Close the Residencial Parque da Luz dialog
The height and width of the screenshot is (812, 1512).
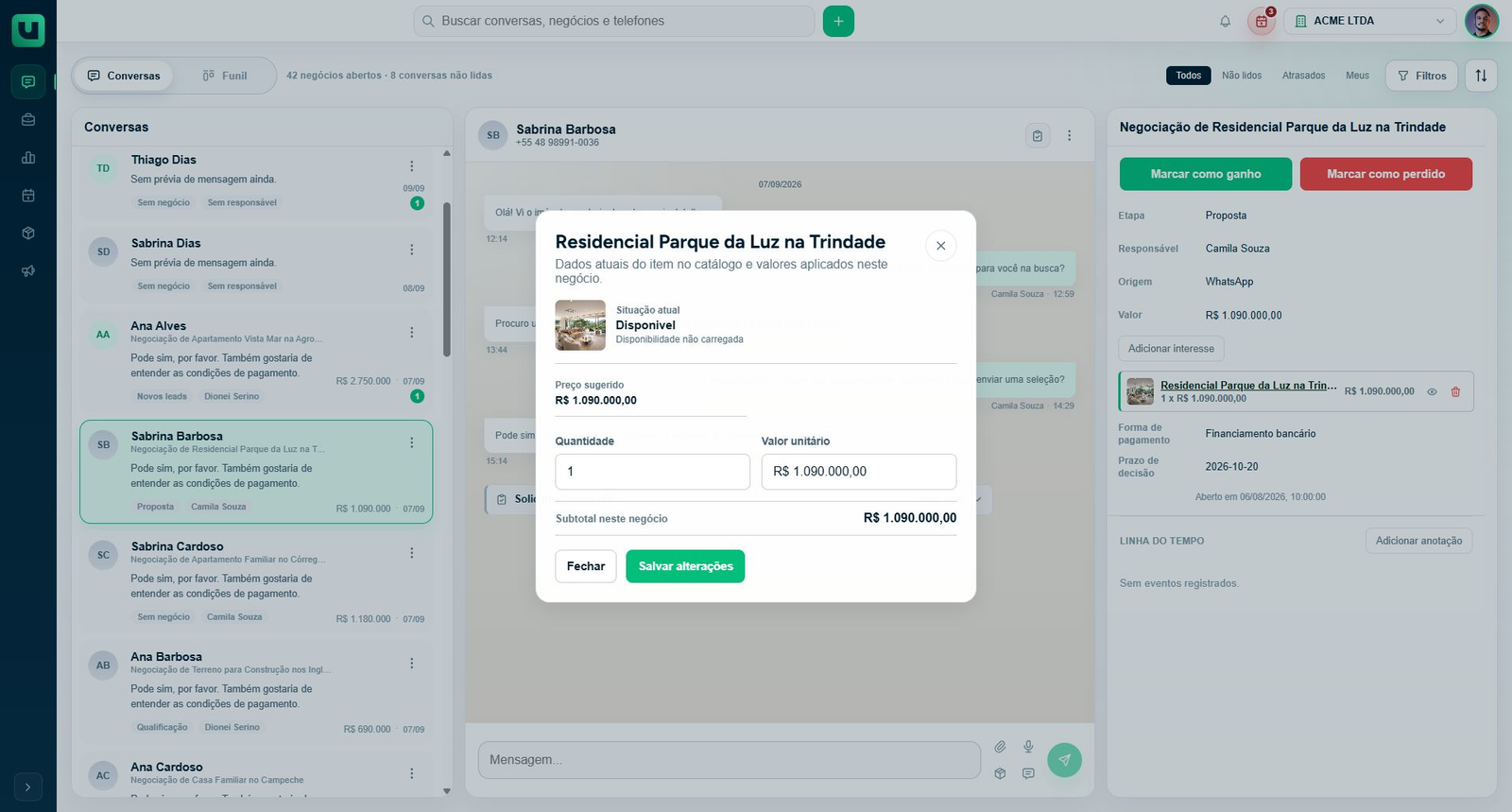[x=940, y=246]
